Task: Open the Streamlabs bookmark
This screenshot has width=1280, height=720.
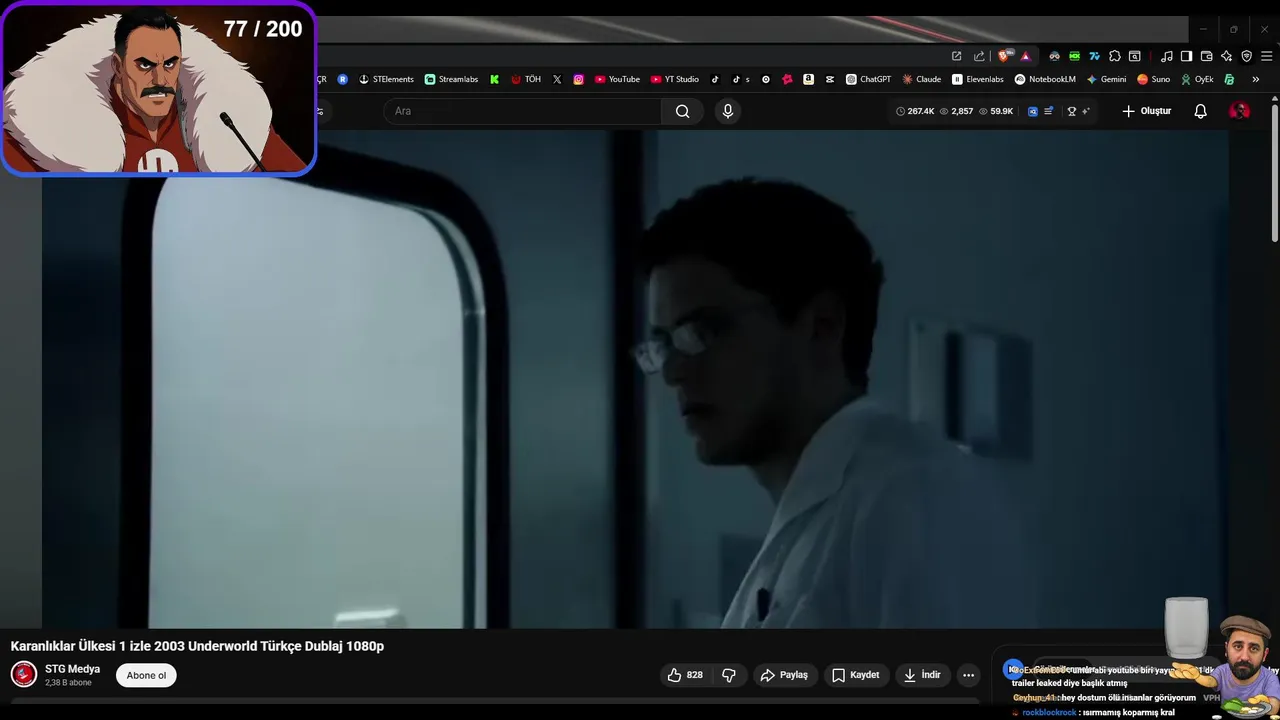Action: [x=451, y=79]
